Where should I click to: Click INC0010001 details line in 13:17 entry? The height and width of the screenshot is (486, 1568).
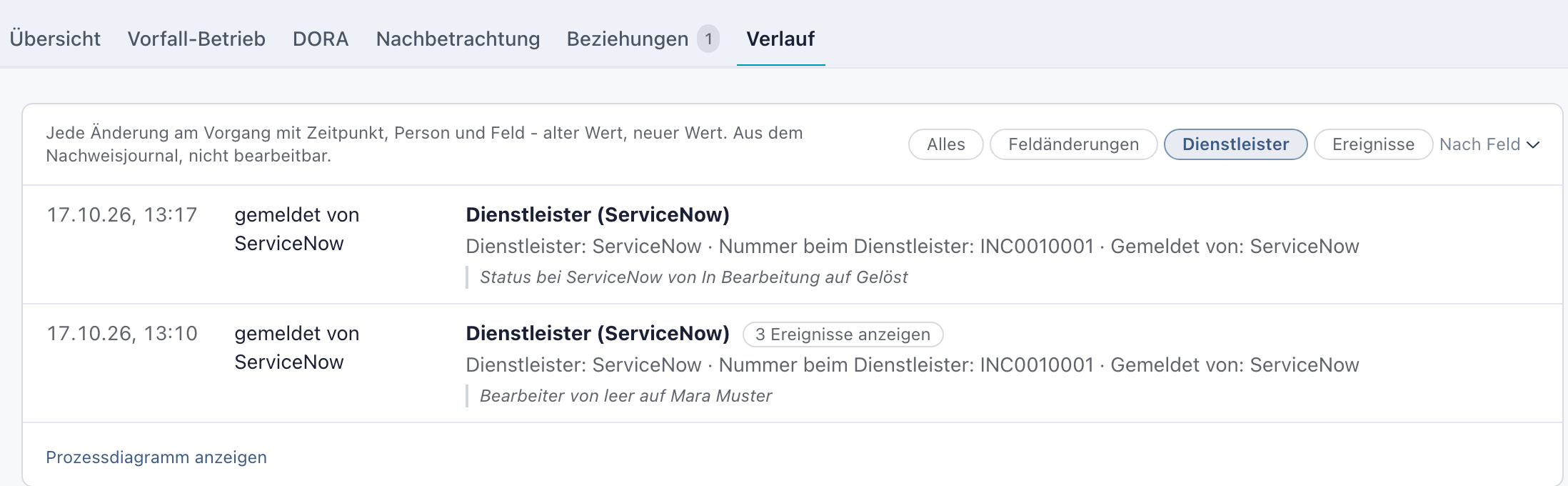913,247
